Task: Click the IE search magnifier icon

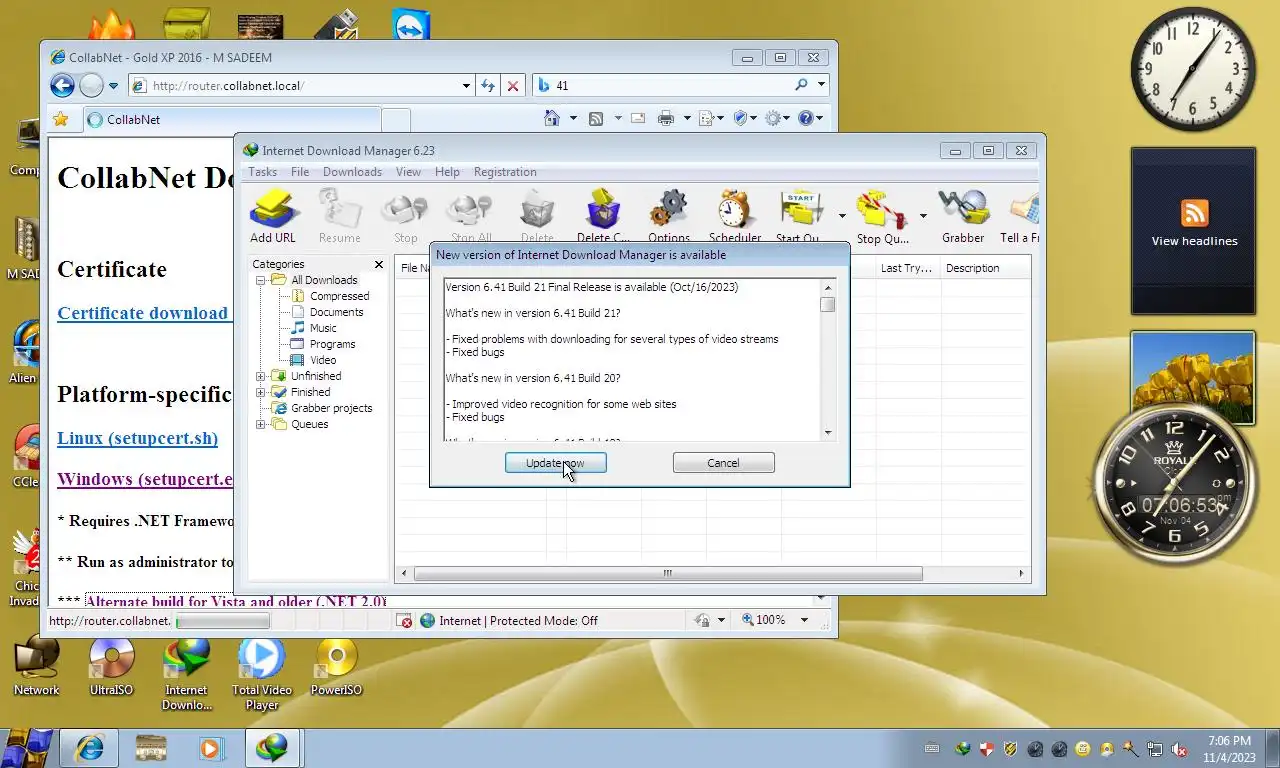Action: pyautogui.click(x=801, y=86)
